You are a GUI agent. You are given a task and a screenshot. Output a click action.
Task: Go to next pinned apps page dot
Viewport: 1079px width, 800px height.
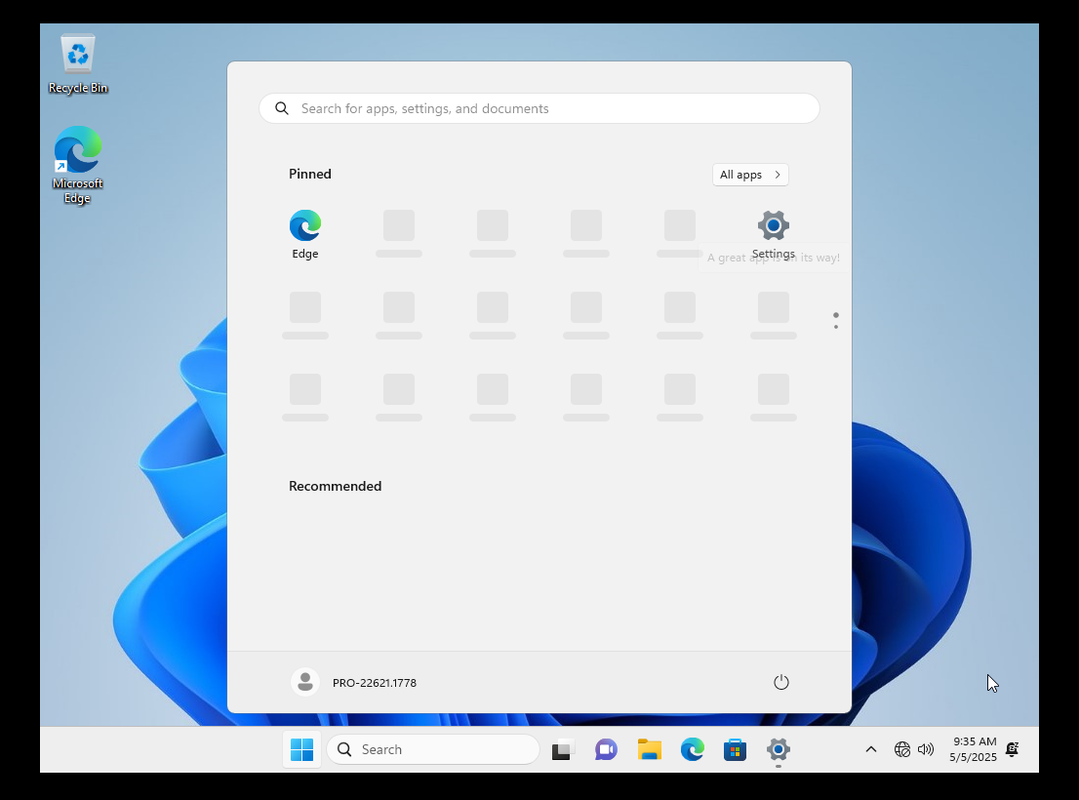click(x=836, y=327)
